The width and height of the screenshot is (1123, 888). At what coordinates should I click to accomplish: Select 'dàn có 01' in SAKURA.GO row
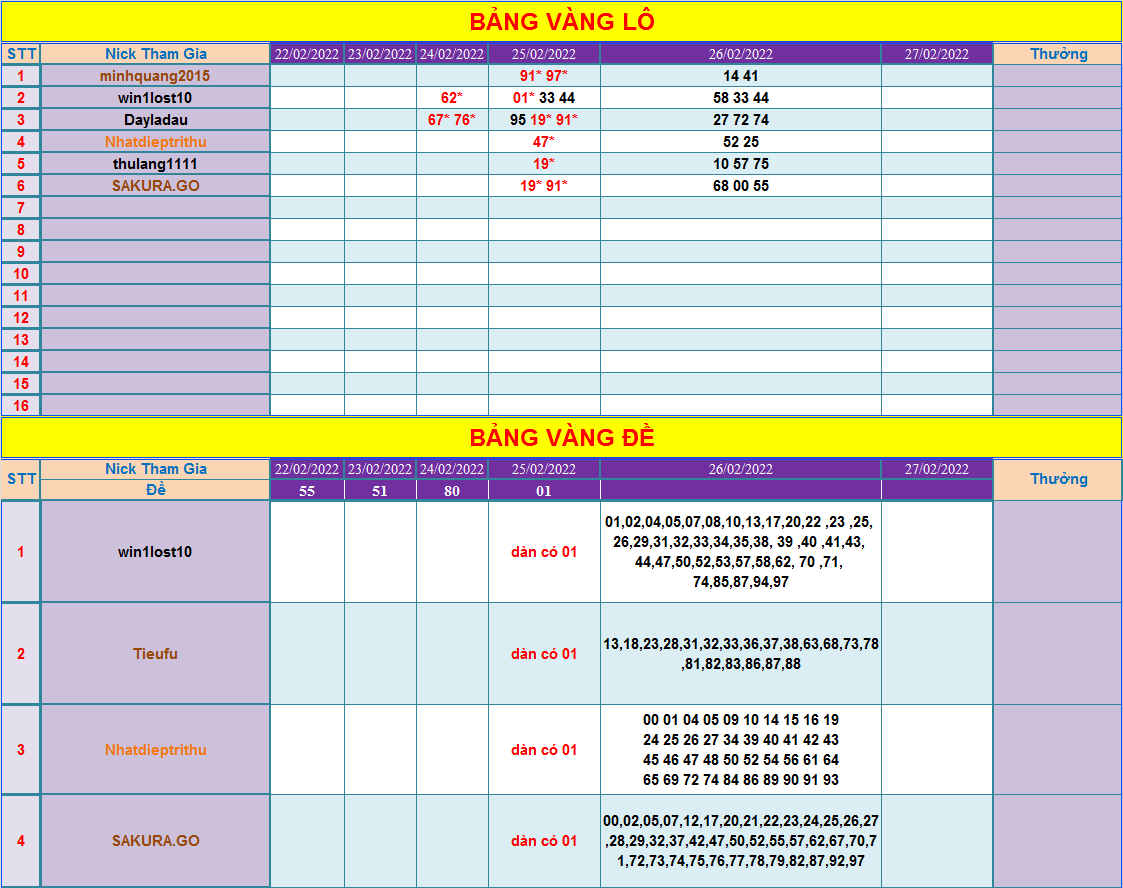coord(544,841)
